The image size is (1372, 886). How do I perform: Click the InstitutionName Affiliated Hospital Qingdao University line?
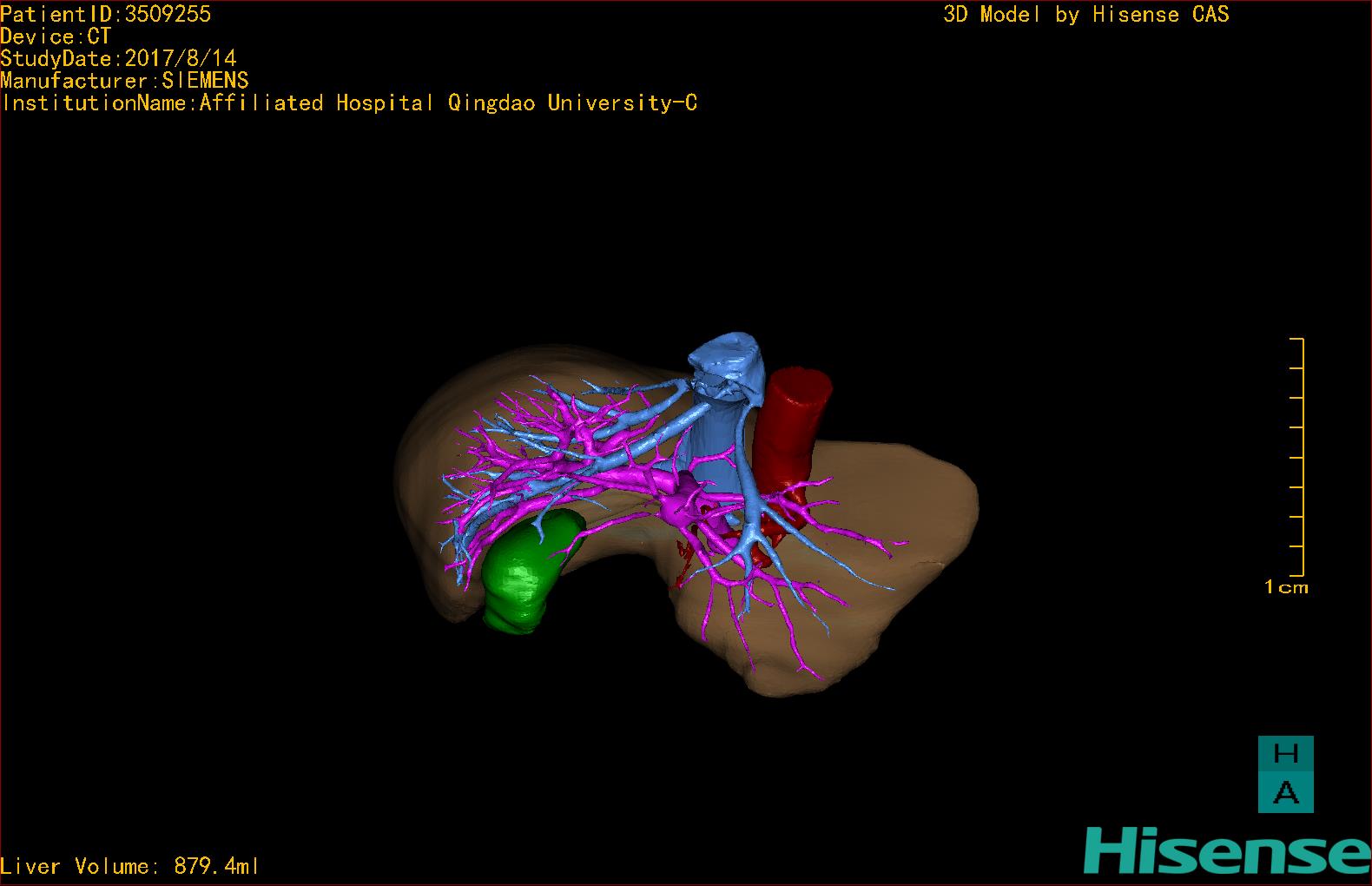pos(349,103)
